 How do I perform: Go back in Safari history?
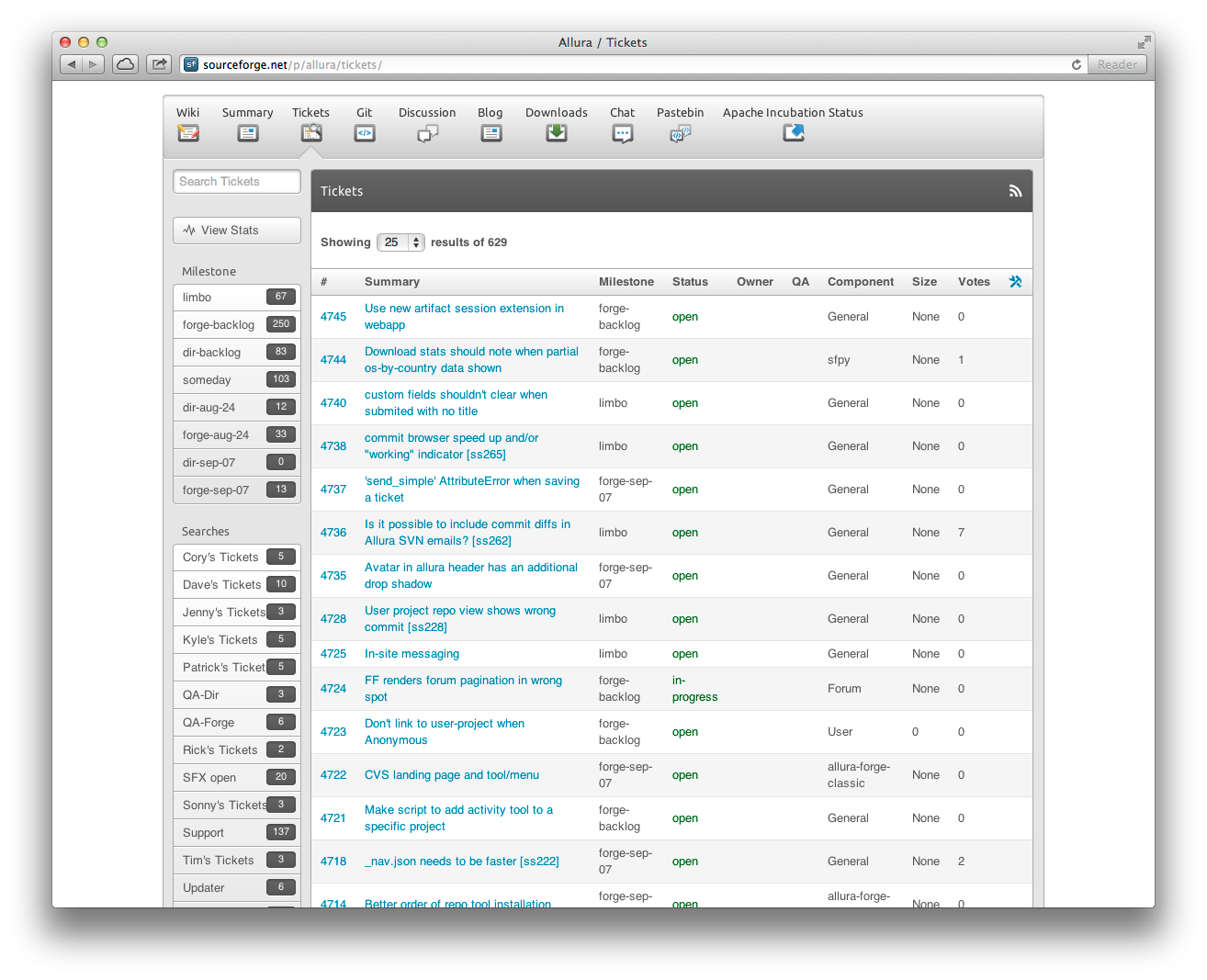71,64
